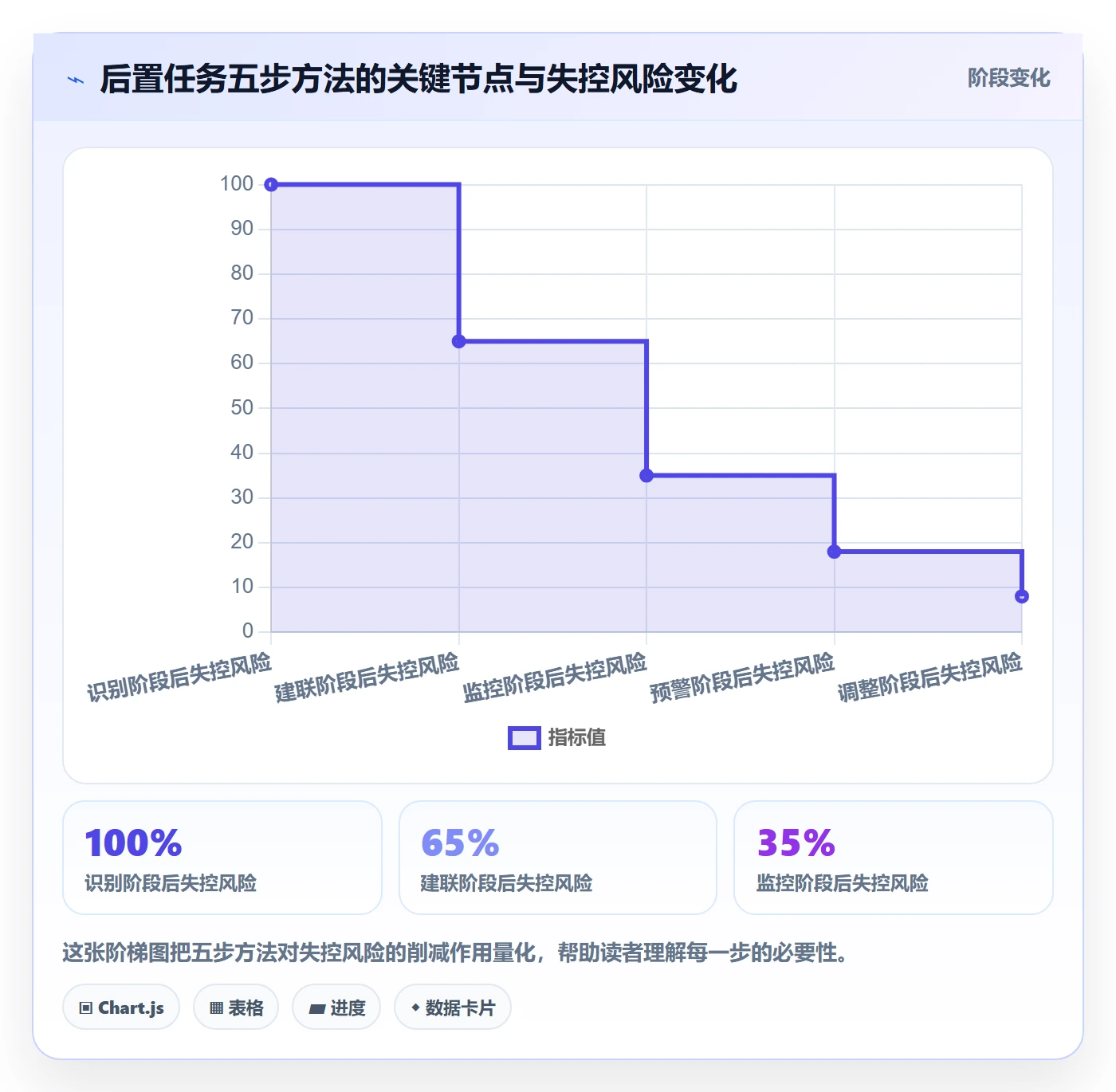Click the square icon in Chart.js chip
The height and width of the screenshot is (1092, 1116).
86,1008
